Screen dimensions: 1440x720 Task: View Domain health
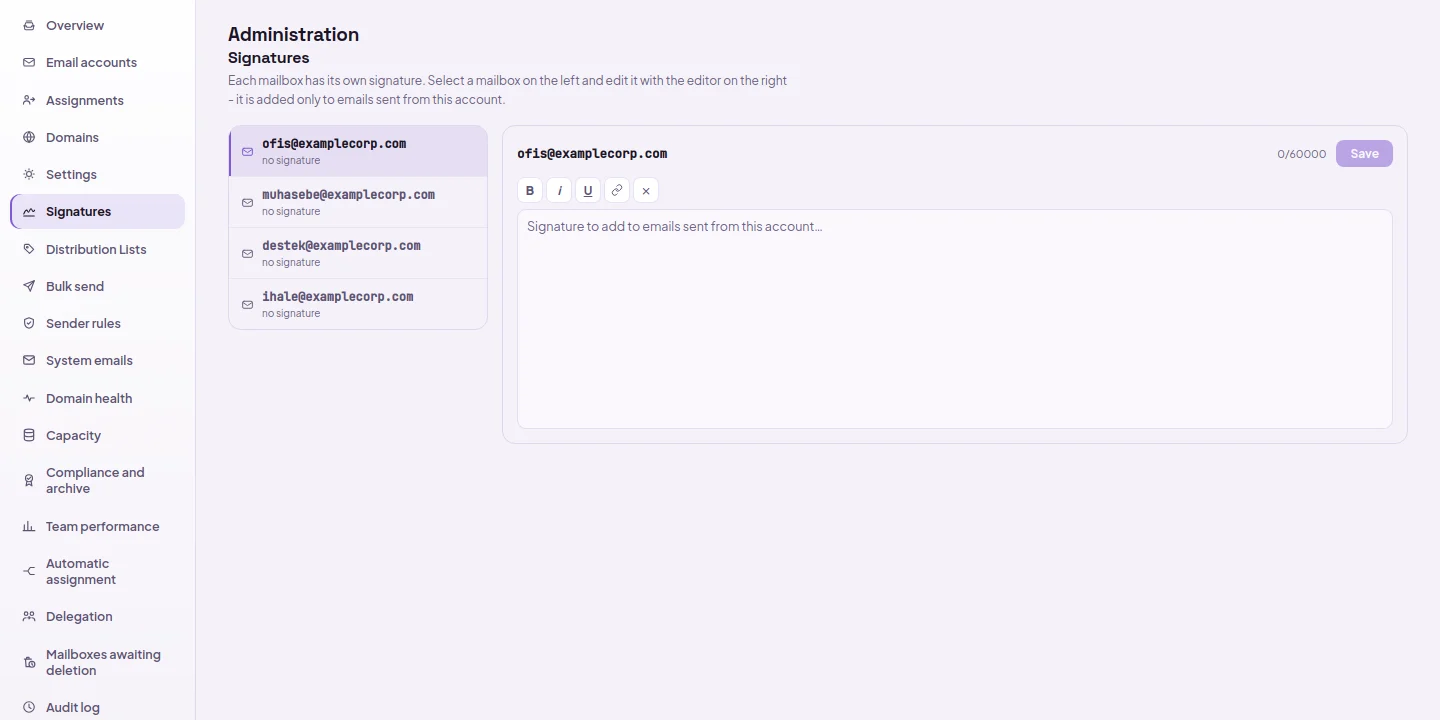tap(98, 398)
